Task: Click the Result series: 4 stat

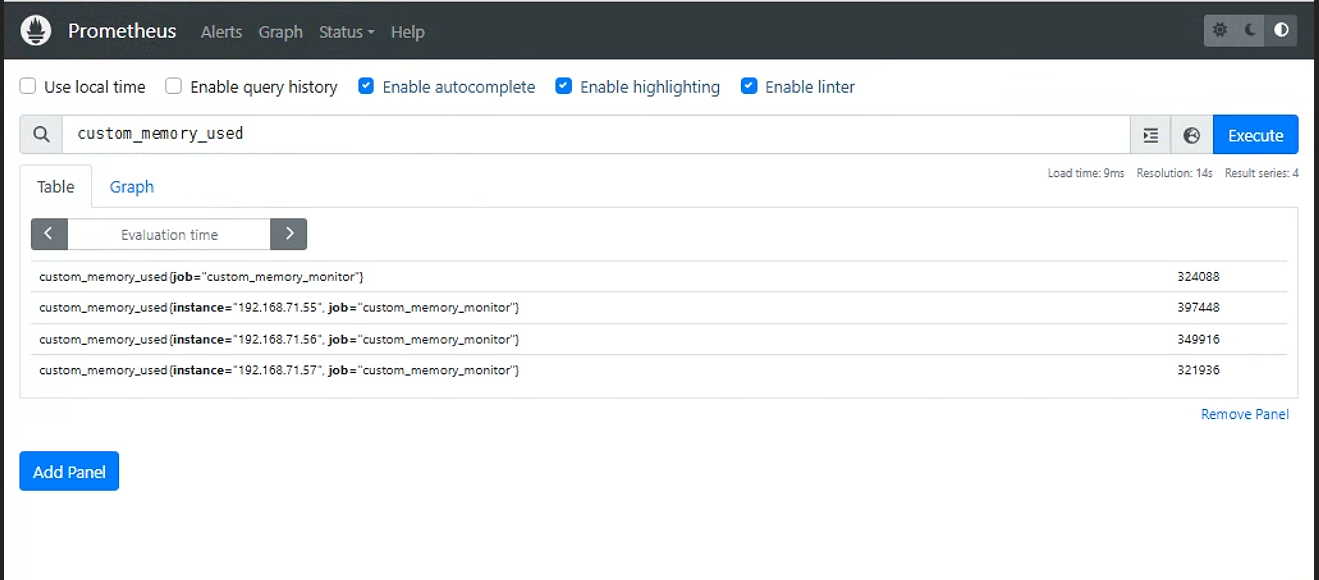Action: 1262,173
